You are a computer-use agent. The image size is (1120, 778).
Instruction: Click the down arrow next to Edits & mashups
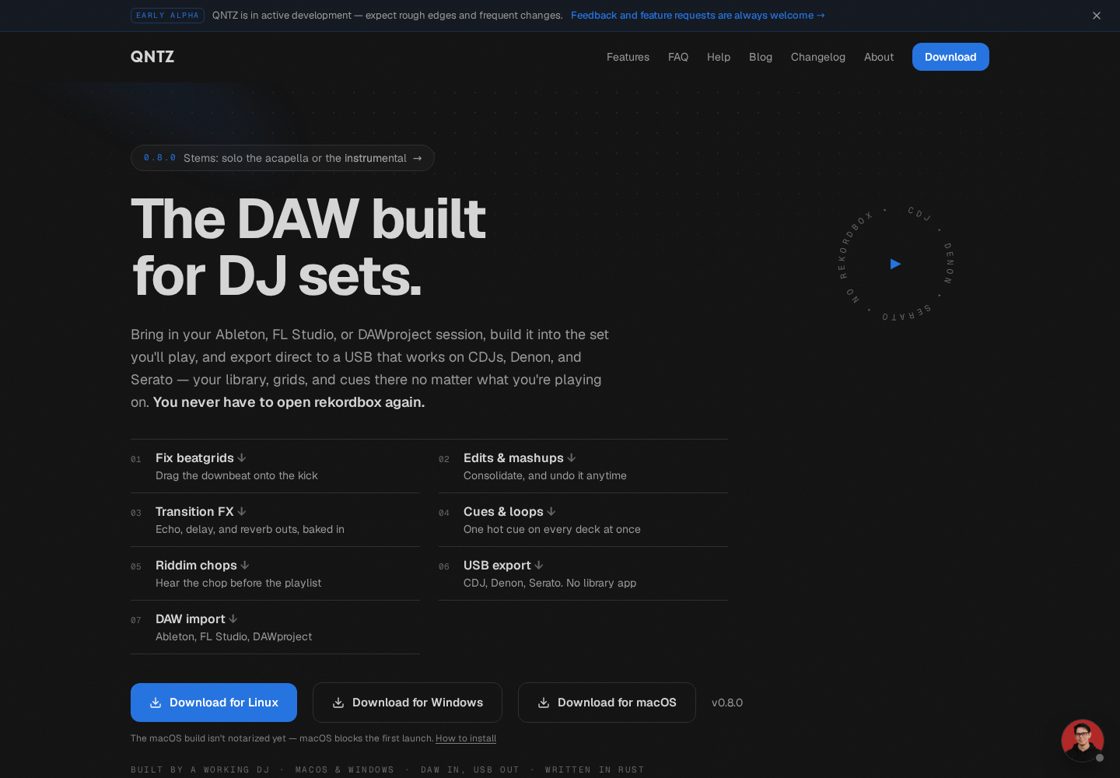coord(571,458)
